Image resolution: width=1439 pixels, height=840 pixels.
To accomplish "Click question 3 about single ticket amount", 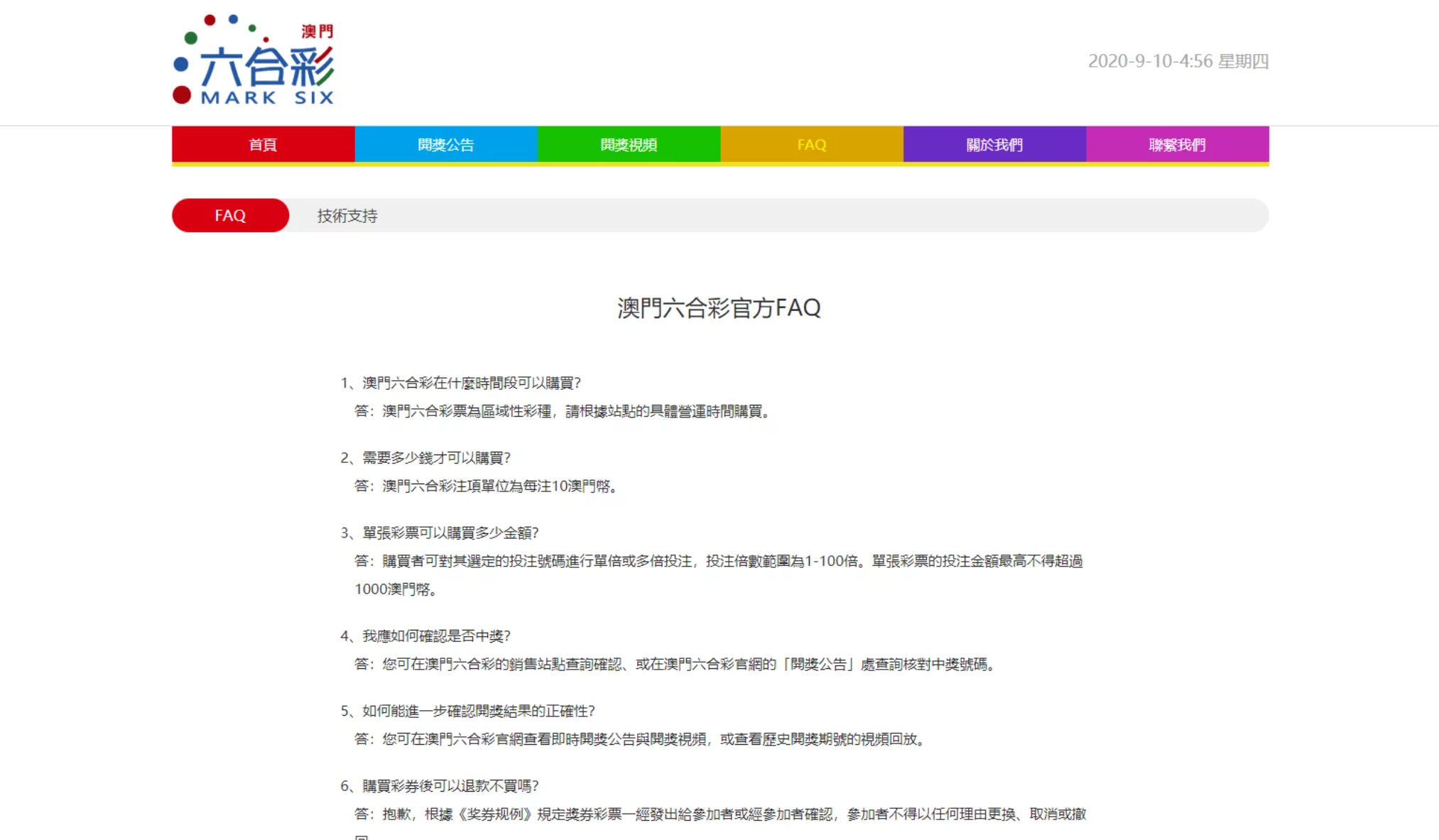I will (439, 533).
